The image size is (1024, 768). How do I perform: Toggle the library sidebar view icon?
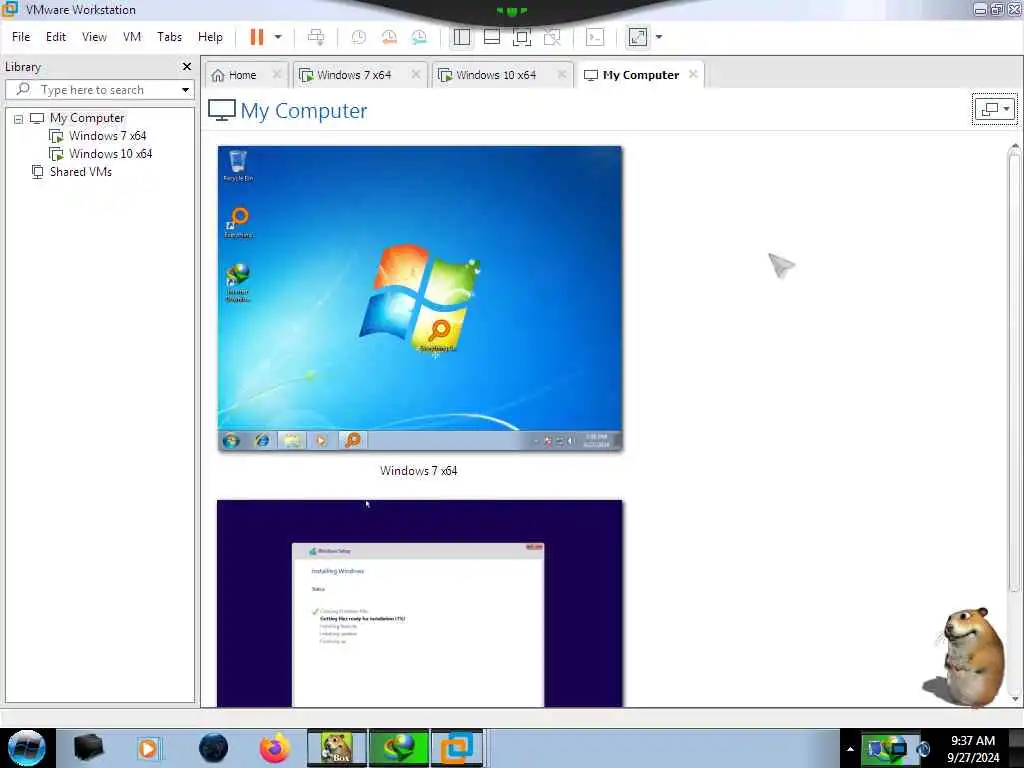pyautogui.click(x=462, y=37)
